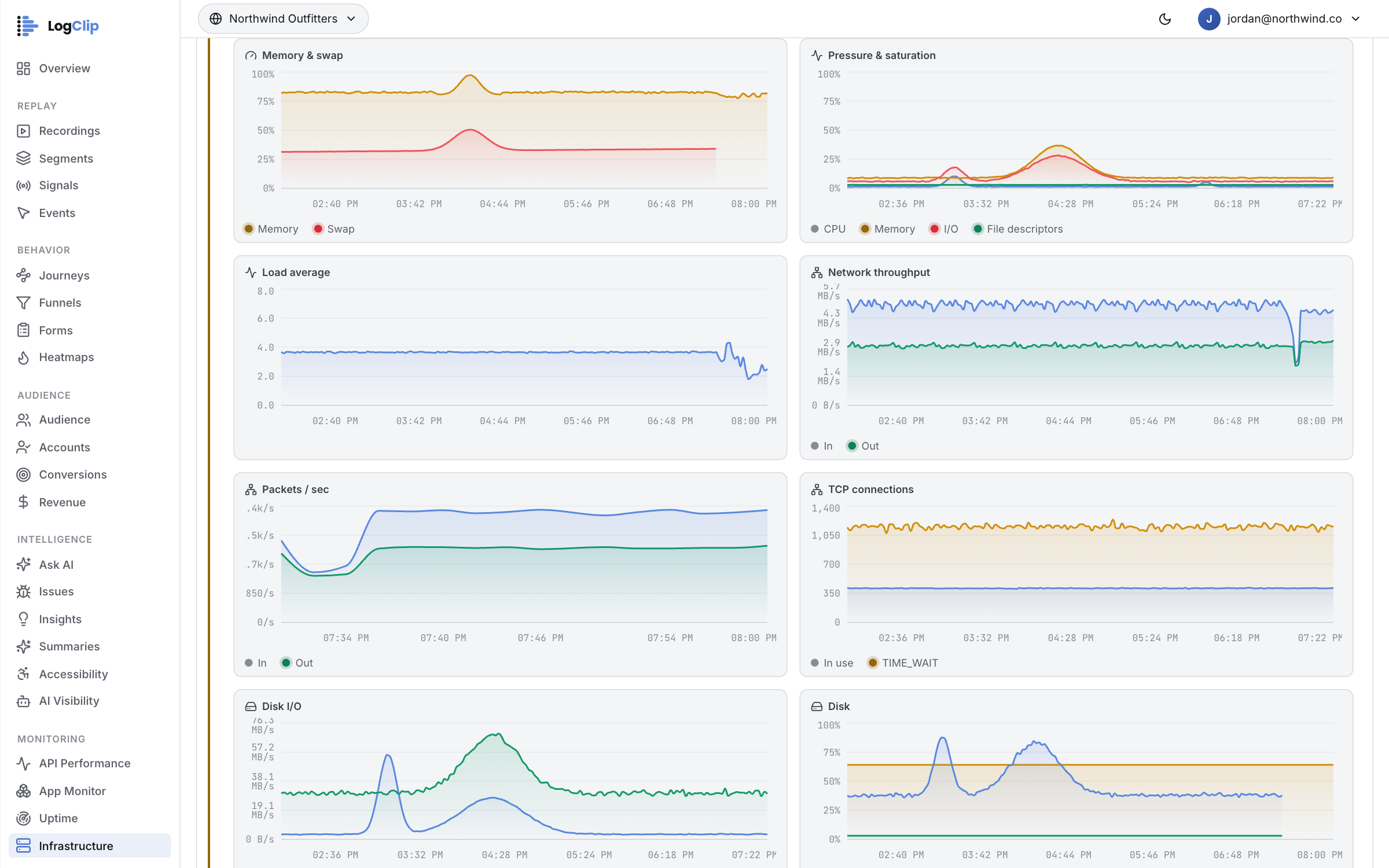Click Memory legend color swatch in Pressure chart
This screenshot has height=868, width=1389.
[x=865, y=229]
